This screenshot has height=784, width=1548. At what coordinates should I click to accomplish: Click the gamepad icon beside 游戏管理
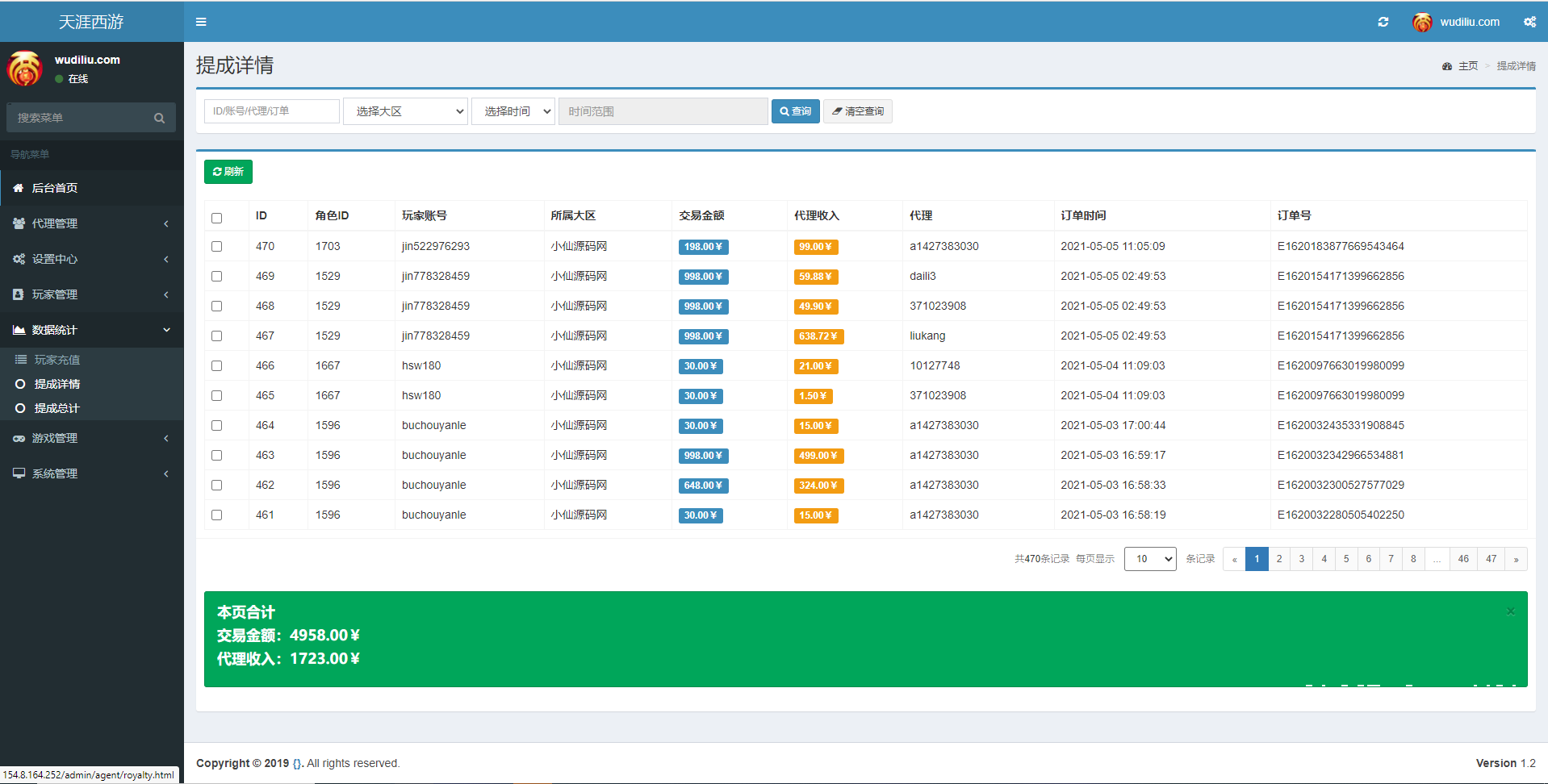pyautogui.click(x=19, y=438)
